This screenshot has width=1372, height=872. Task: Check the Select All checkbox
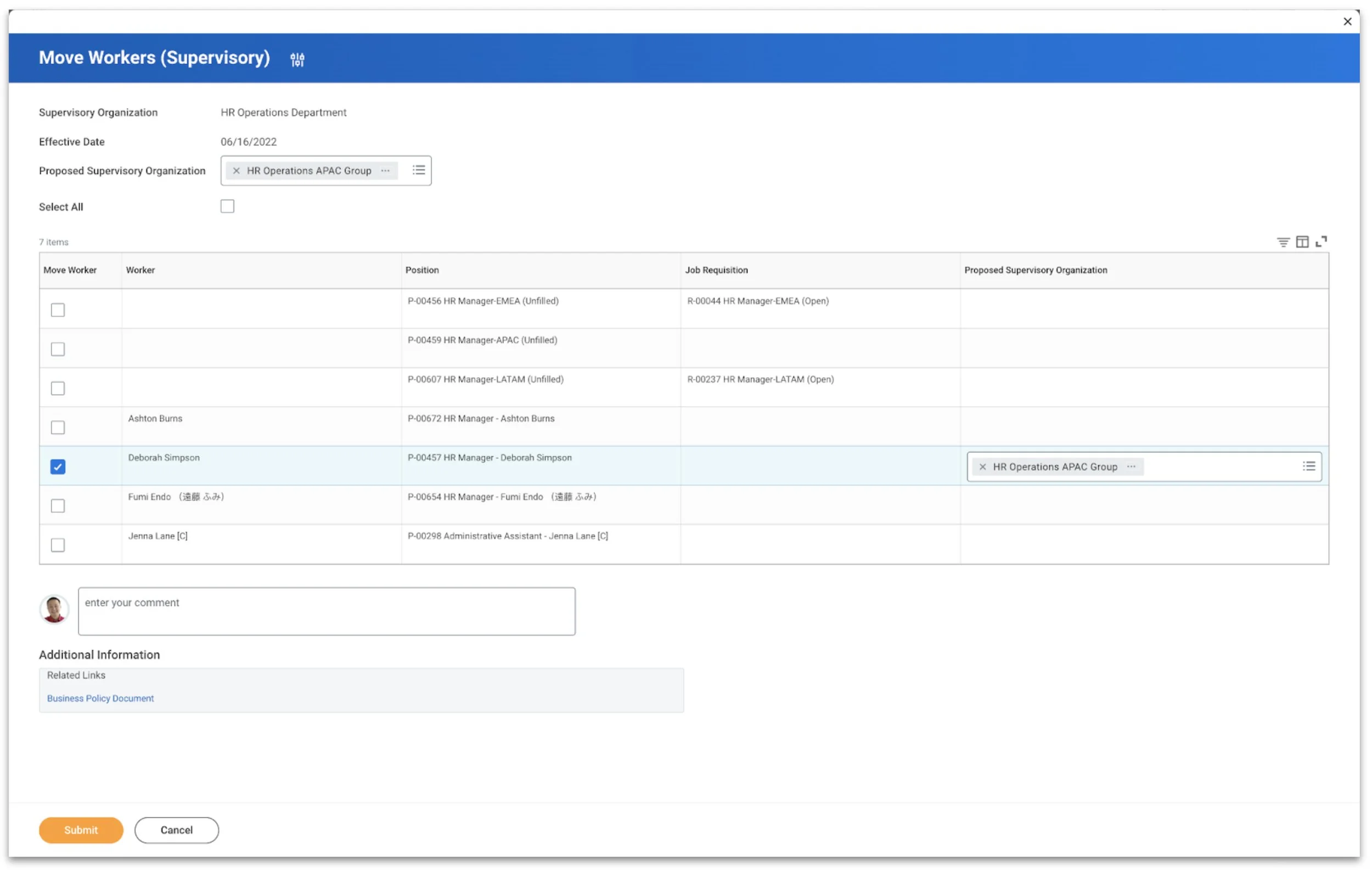(x=227, y=206)
